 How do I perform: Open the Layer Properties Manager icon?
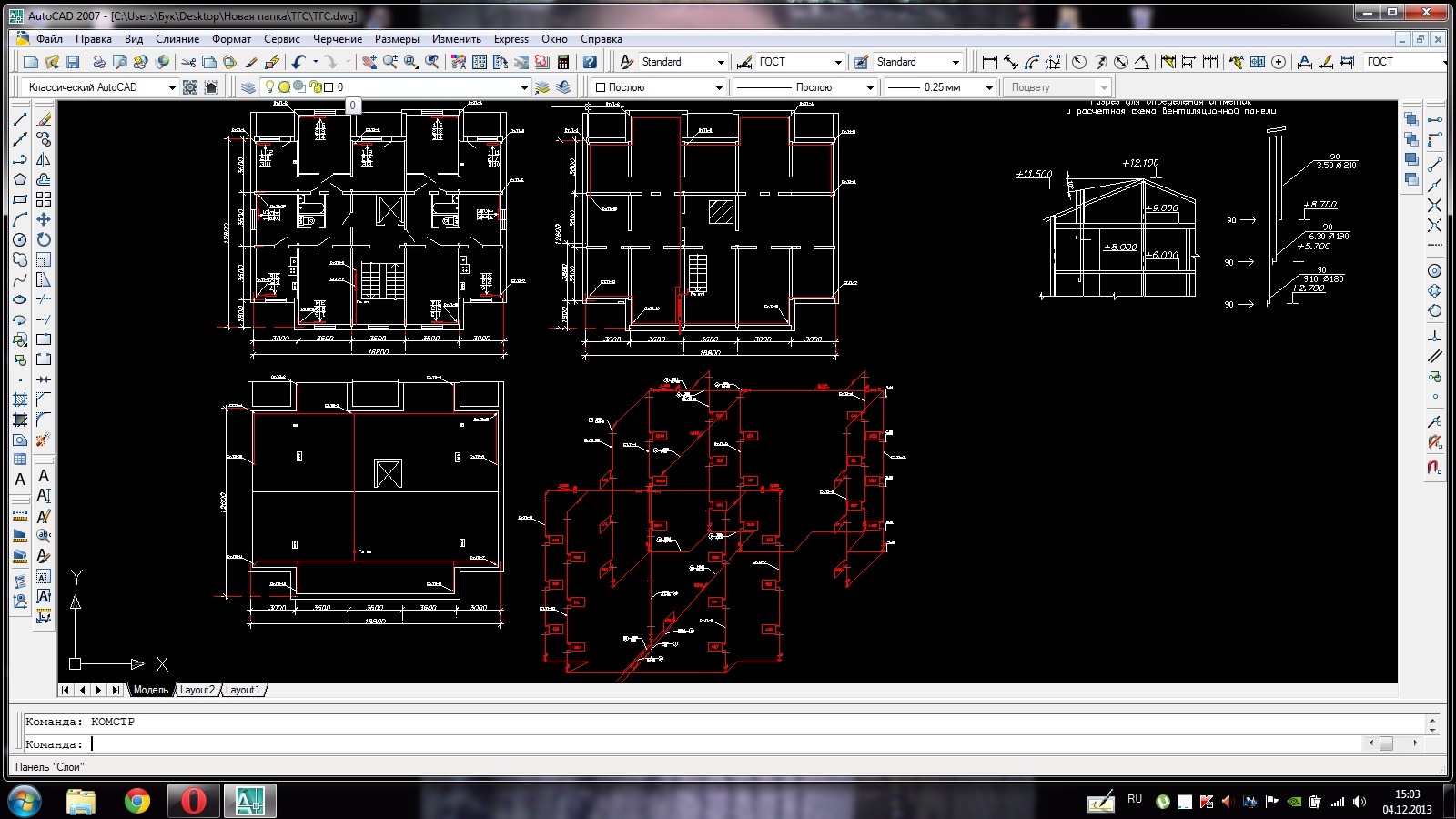click(248, 87)
